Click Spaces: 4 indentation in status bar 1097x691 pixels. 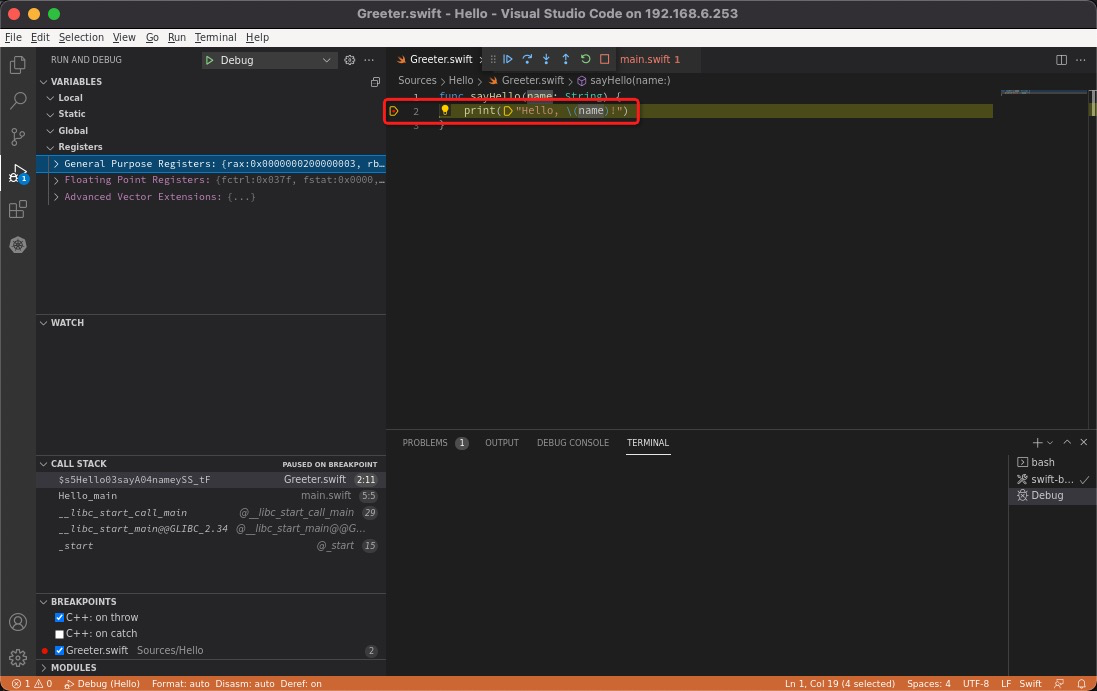point(928,683)
